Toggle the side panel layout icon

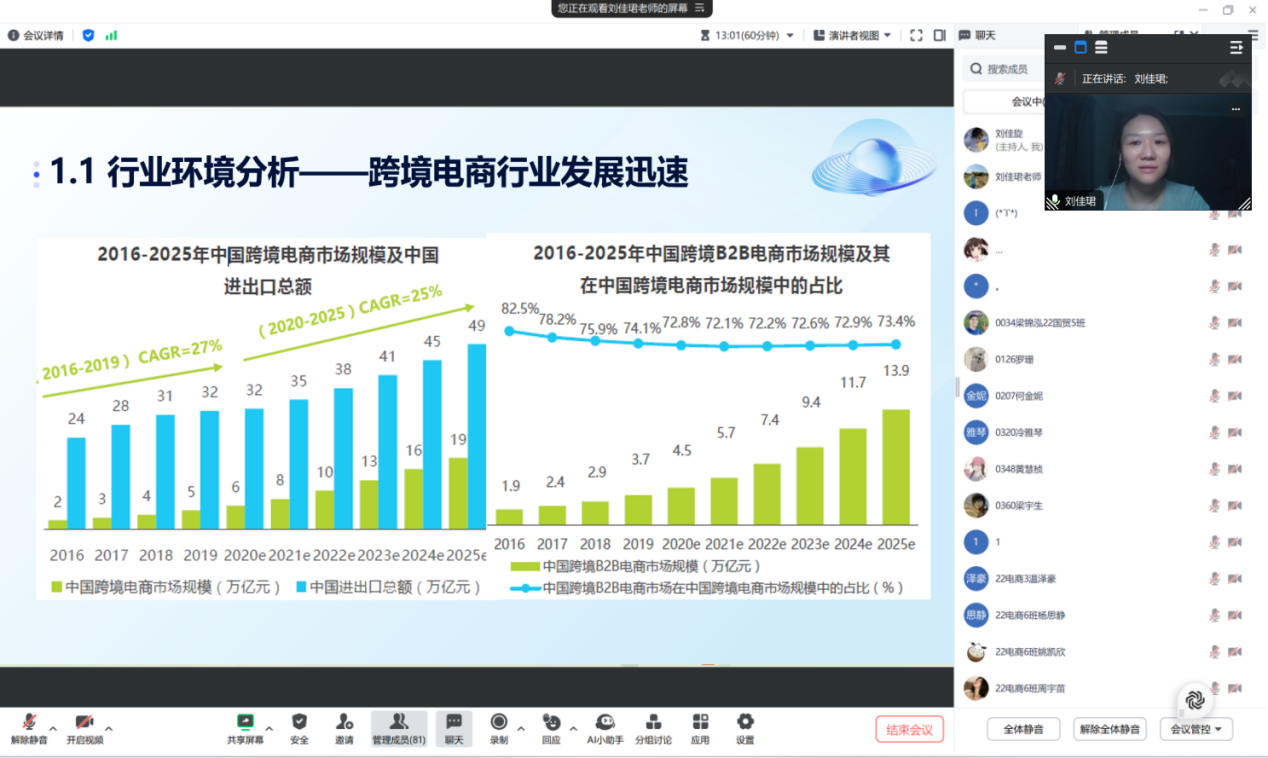coord(940,35)
